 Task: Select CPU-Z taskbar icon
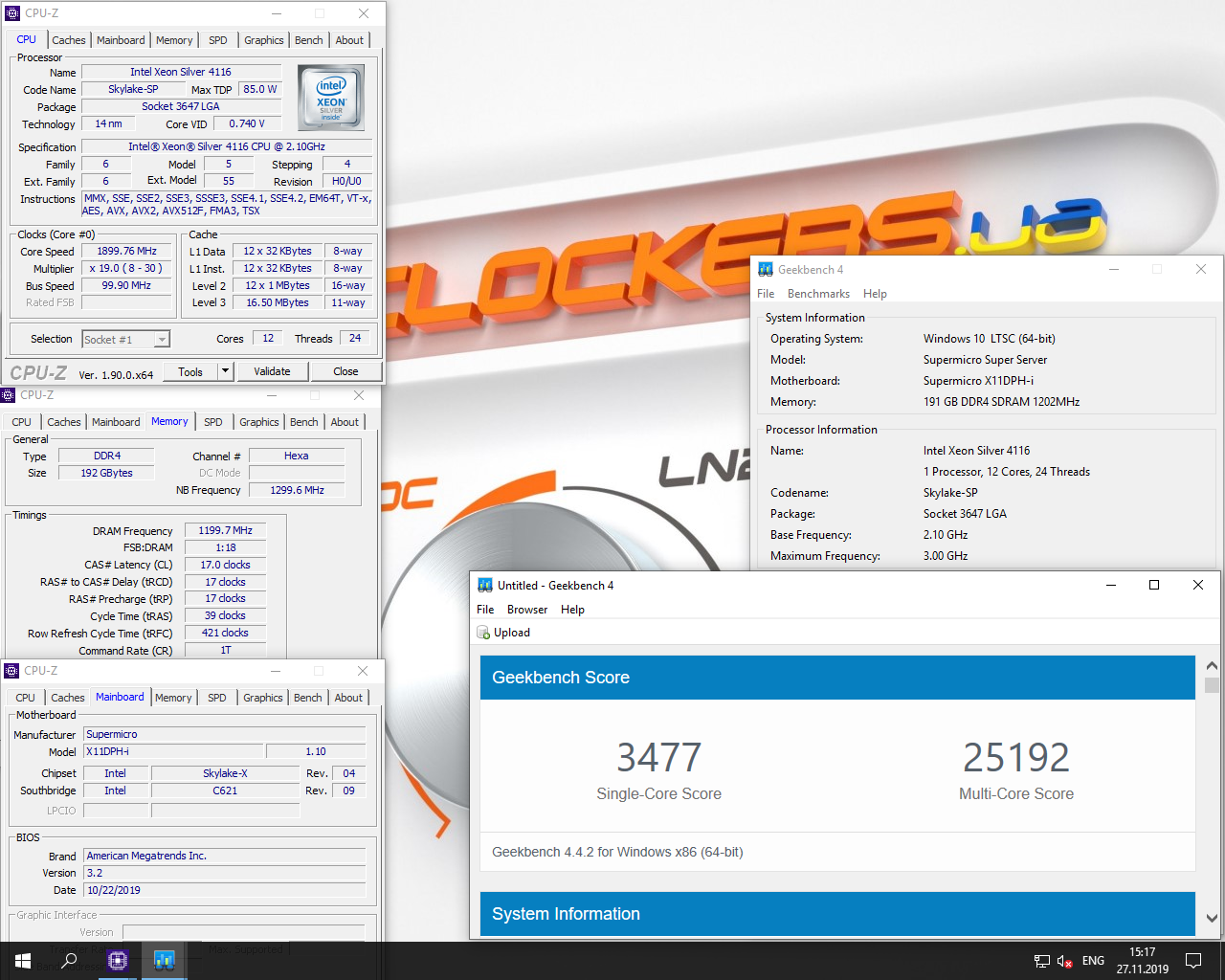118,961
